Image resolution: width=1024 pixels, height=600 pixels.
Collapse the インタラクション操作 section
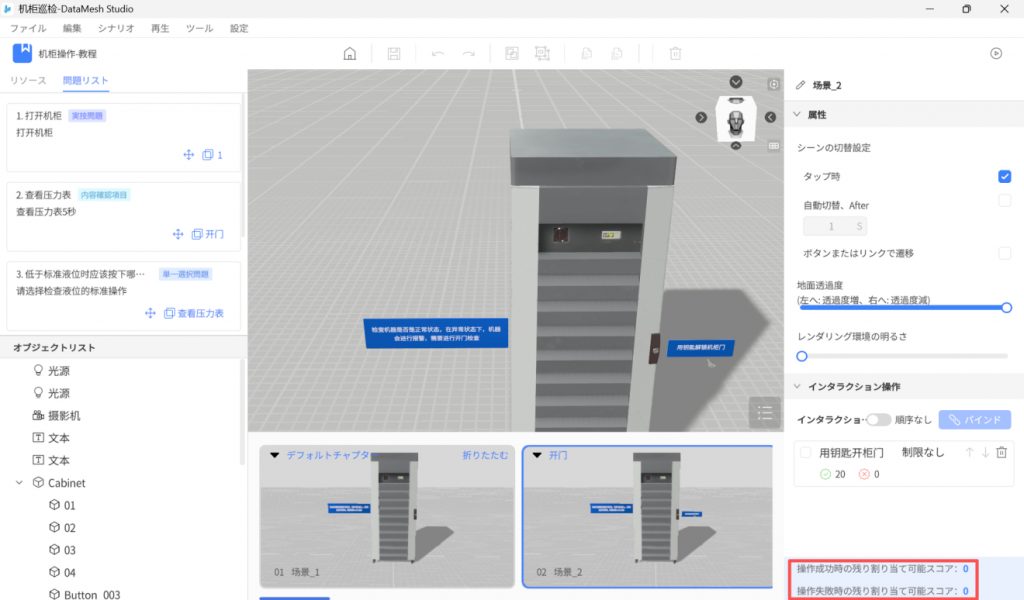(x=797, y=386)
